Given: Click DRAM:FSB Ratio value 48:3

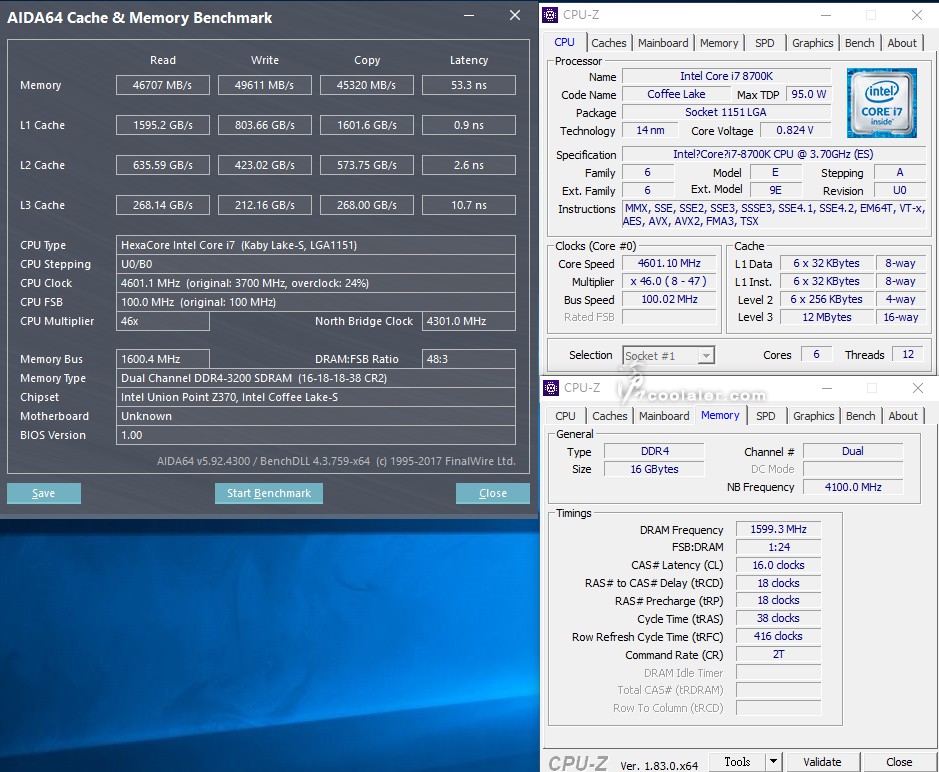Looking at the screenshot, I should click(469, 359).
